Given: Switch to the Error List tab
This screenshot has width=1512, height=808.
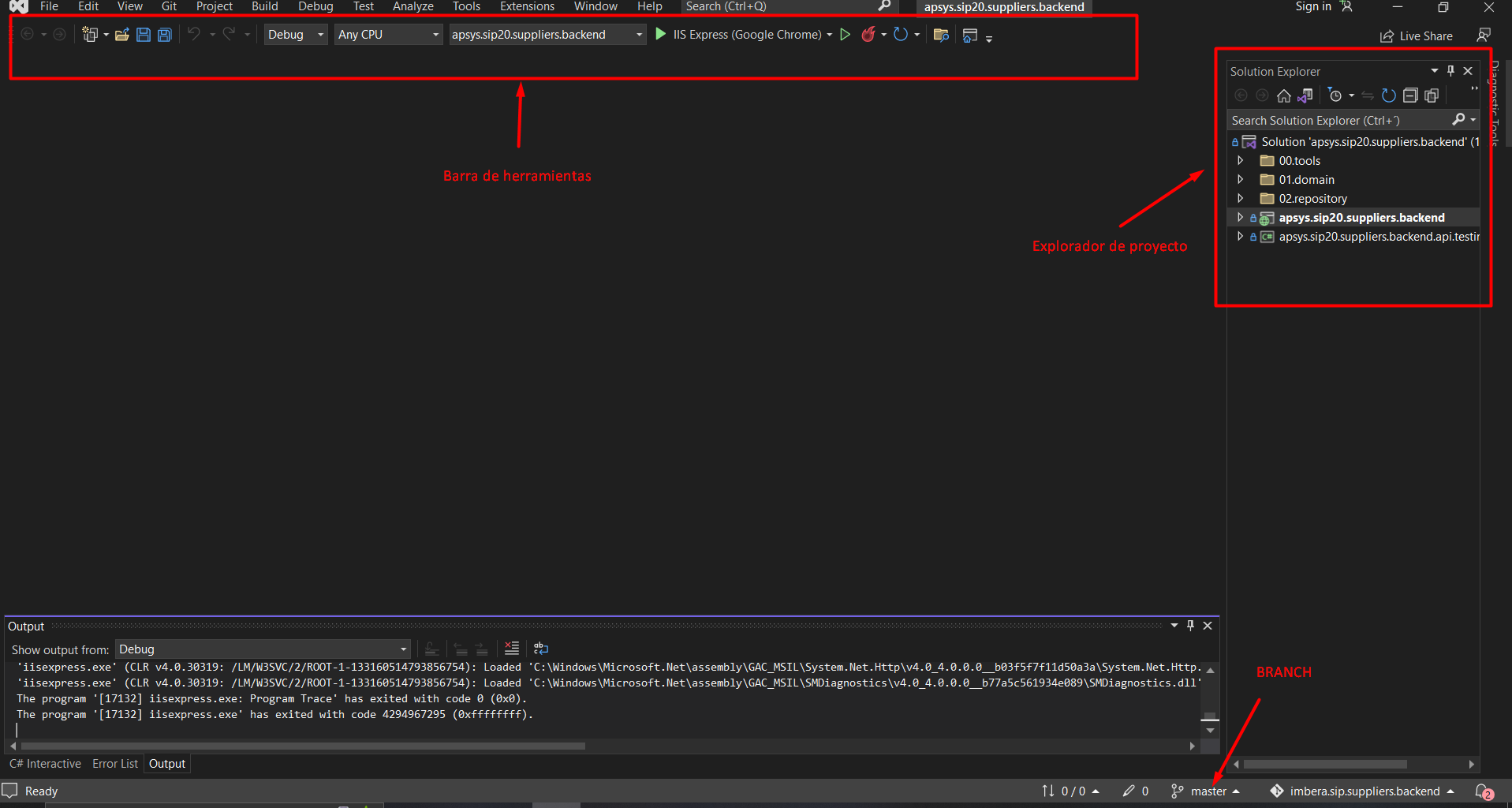Looking at the screenshot, I should (114, 764).
